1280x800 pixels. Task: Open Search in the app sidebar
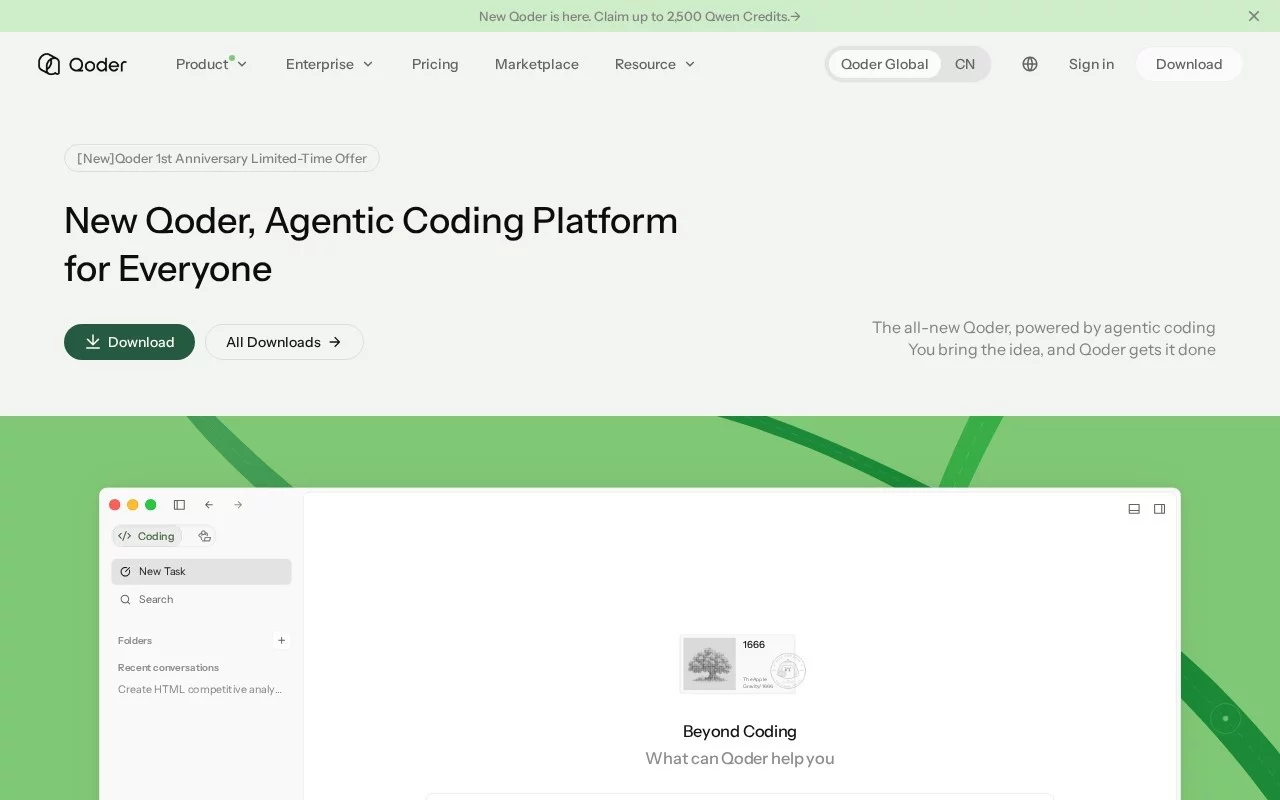(201, 600)
